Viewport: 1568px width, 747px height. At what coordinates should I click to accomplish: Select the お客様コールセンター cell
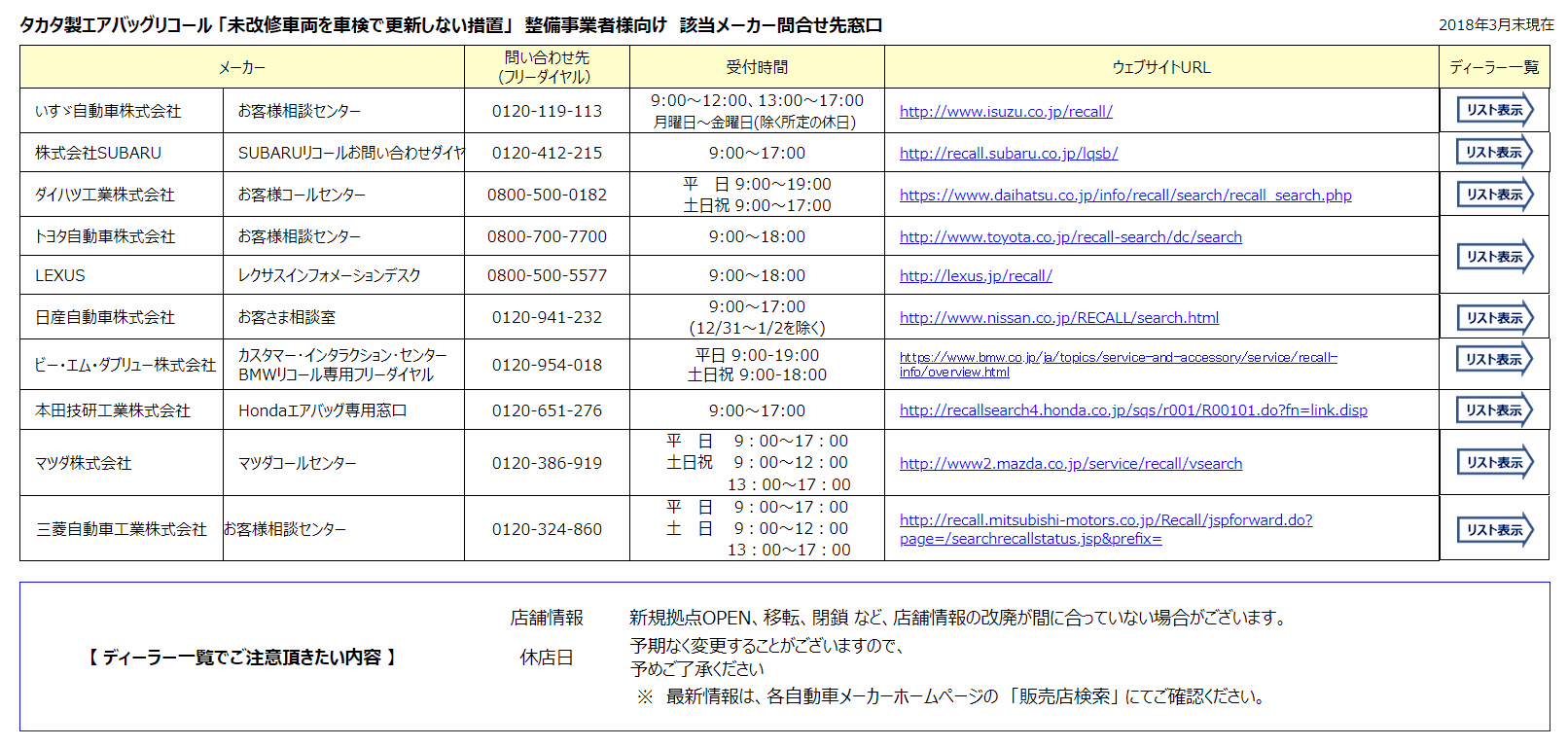[343, 195]
